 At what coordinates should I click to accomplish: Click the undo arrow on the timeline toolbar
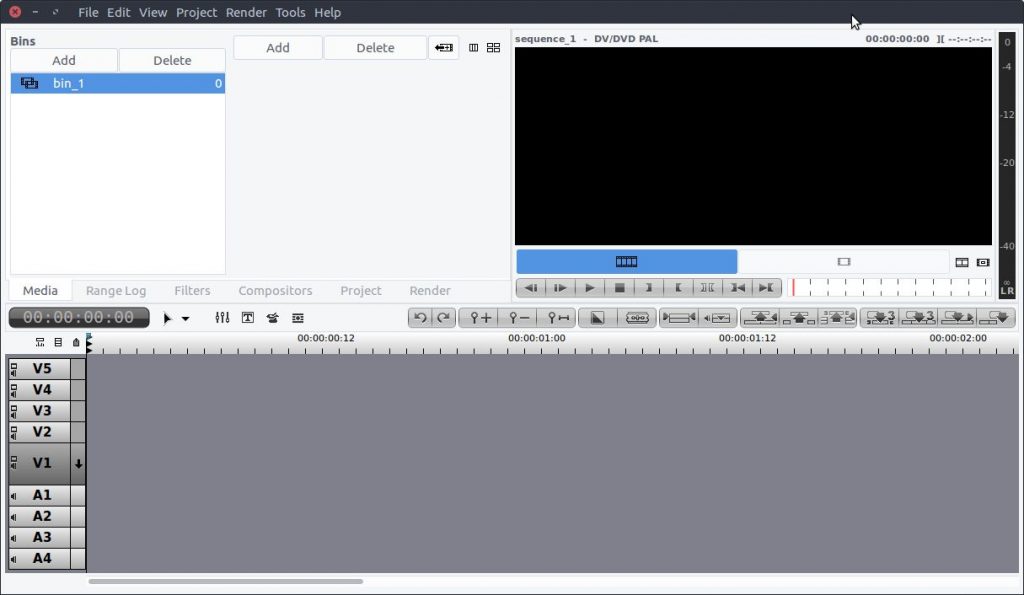421,317
